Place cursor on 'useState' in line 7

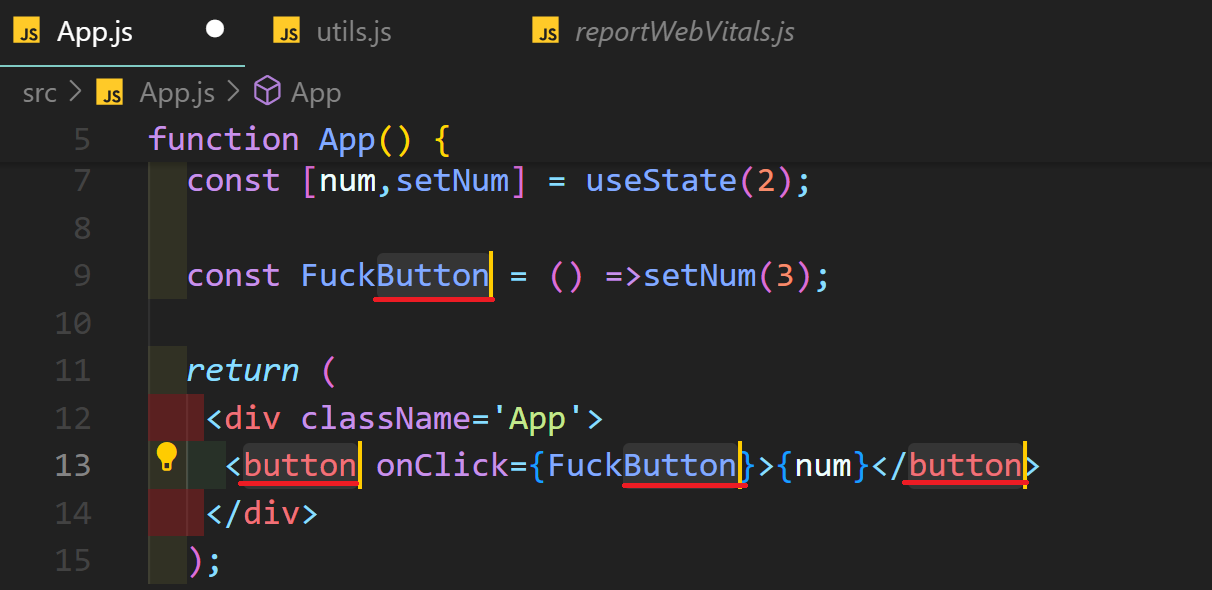(661, 181)
